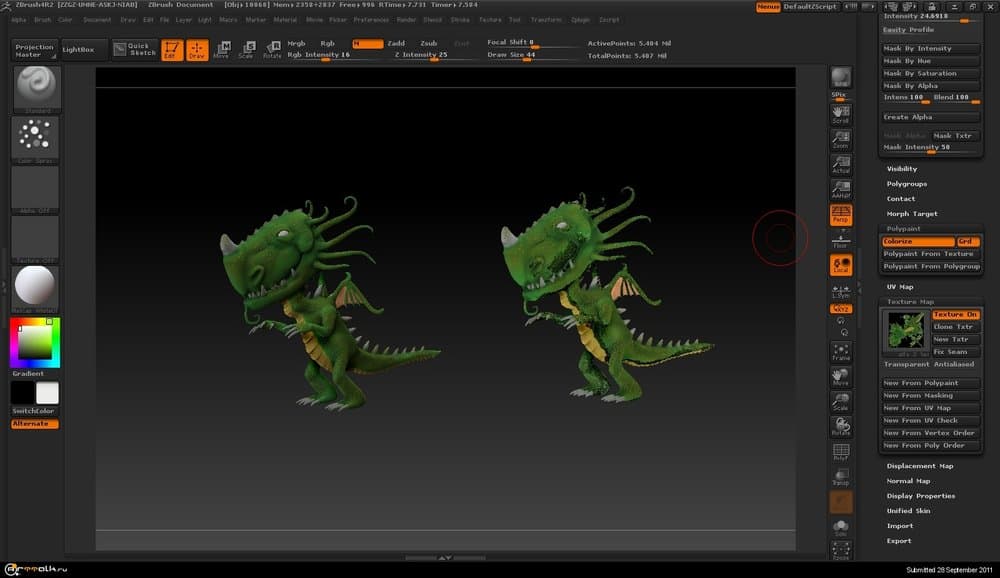Toggle Persp perspective mode

[x=841, y=214]
